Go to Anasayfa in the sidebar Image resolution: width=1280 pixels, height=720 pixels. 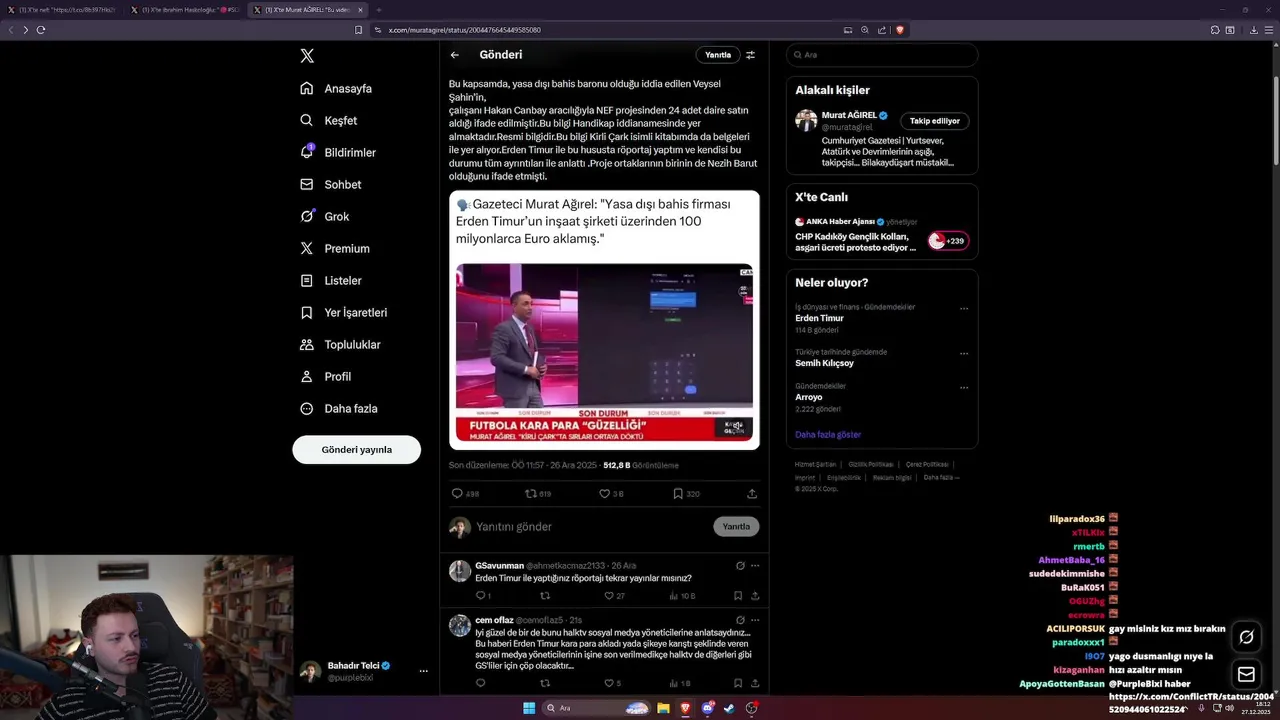coord(336,88)
